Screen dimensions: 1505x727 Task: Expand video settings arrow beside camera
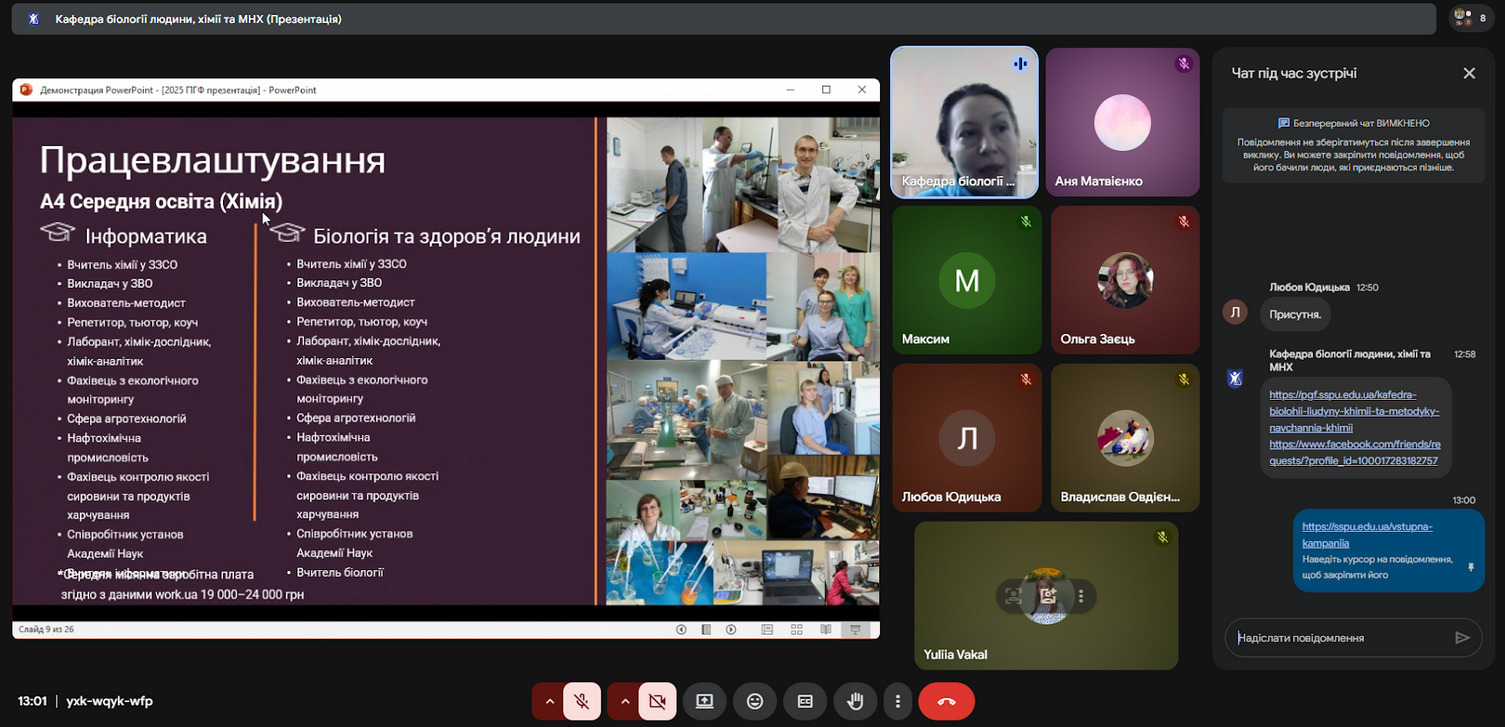625,701
